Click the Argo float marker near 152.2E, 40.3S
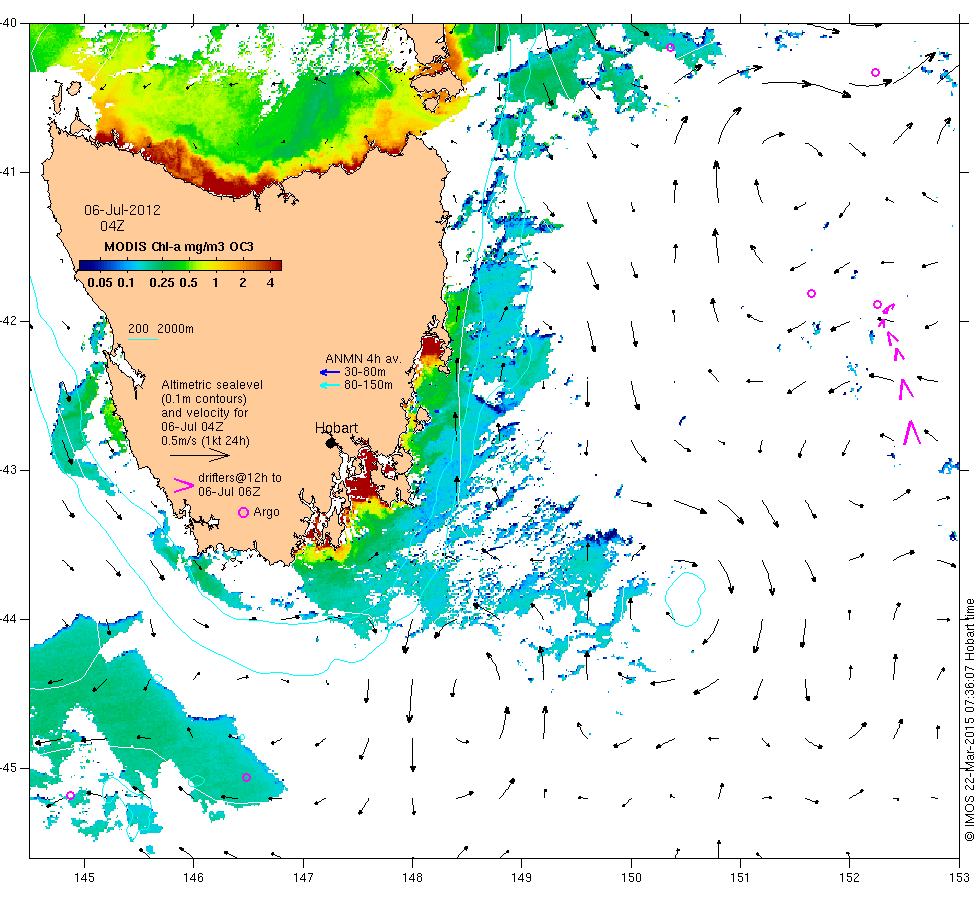 (x=876, y=72)
